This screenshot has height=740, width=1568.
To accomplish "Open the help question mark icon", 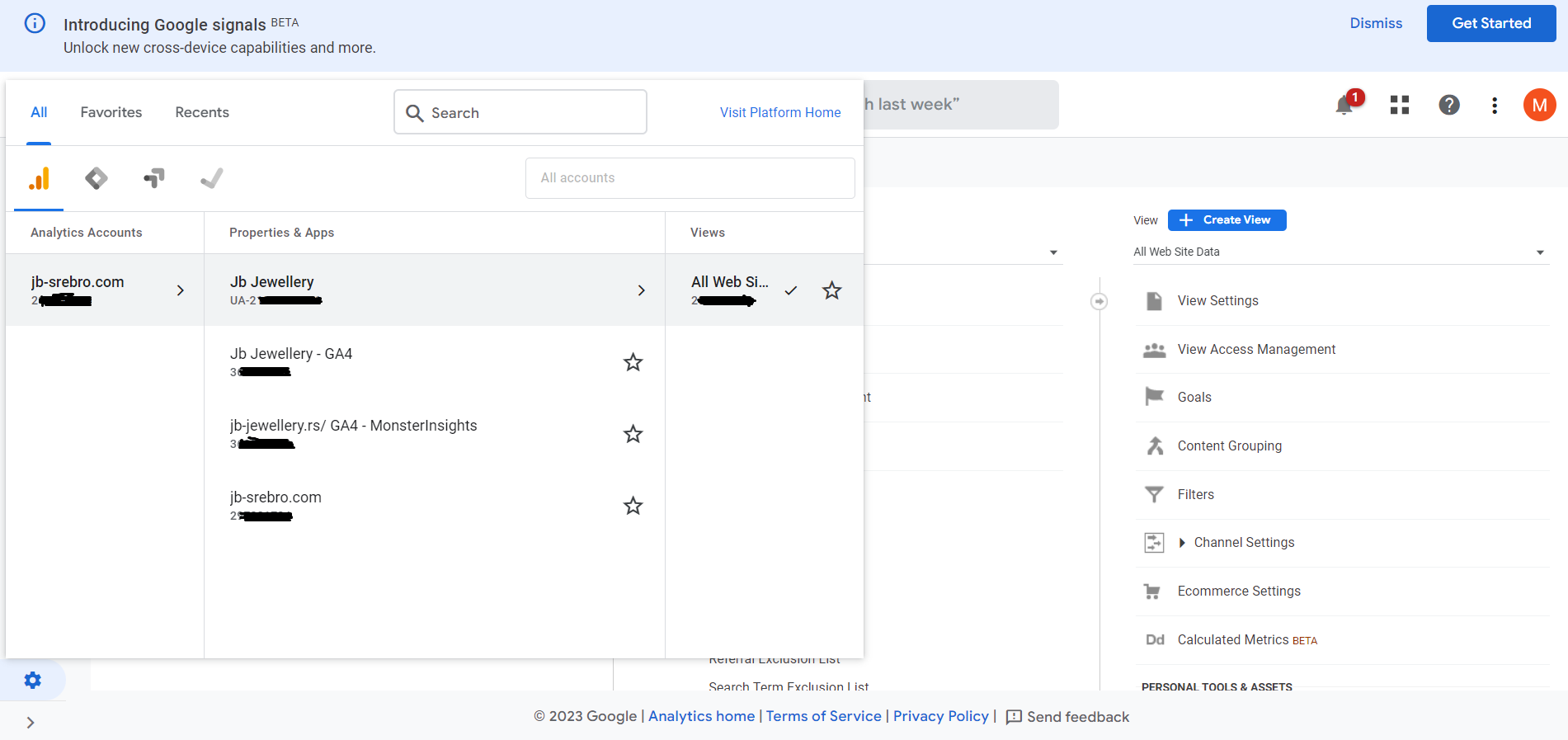I will pyautogui.click(x=1449, y=105).
